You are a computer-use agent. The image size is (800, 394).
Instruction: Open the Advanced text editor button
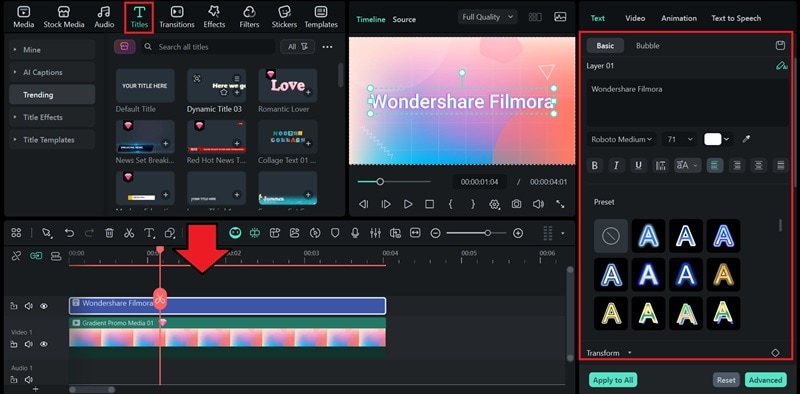765,380
